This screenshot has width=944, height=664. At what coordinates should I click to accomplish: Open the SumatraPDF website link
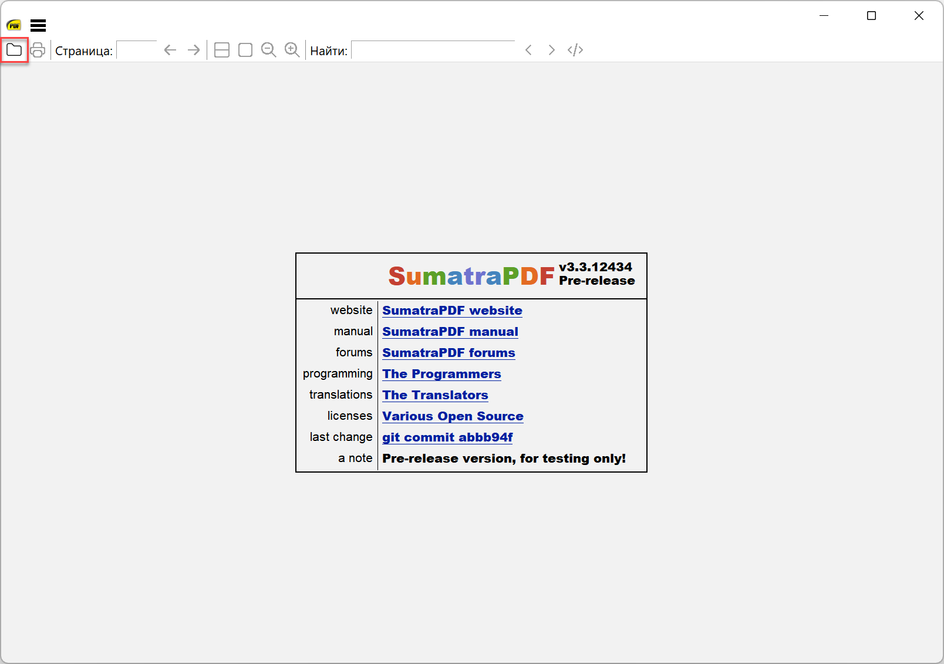[452, 311]
